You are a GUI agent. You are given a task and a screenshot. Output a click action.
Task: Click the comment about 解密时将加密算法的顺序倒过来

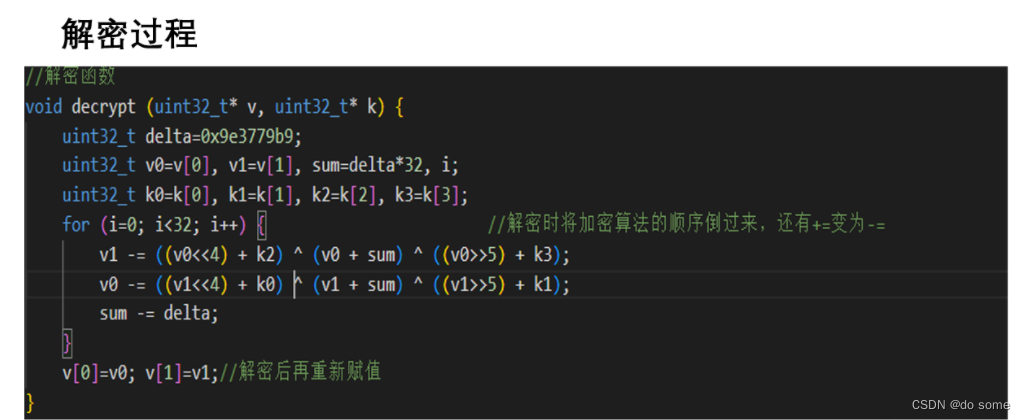686,225
